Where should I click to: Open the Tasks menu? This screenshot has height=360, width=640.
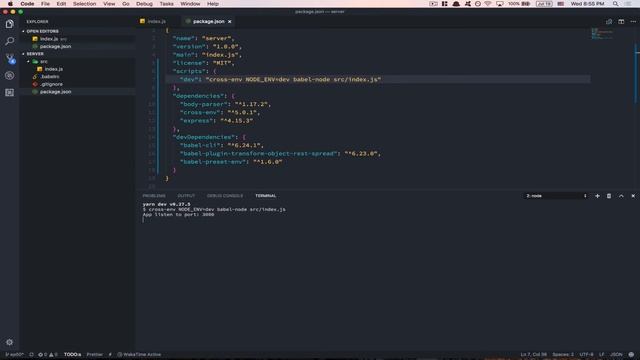[x=166, y=4]
